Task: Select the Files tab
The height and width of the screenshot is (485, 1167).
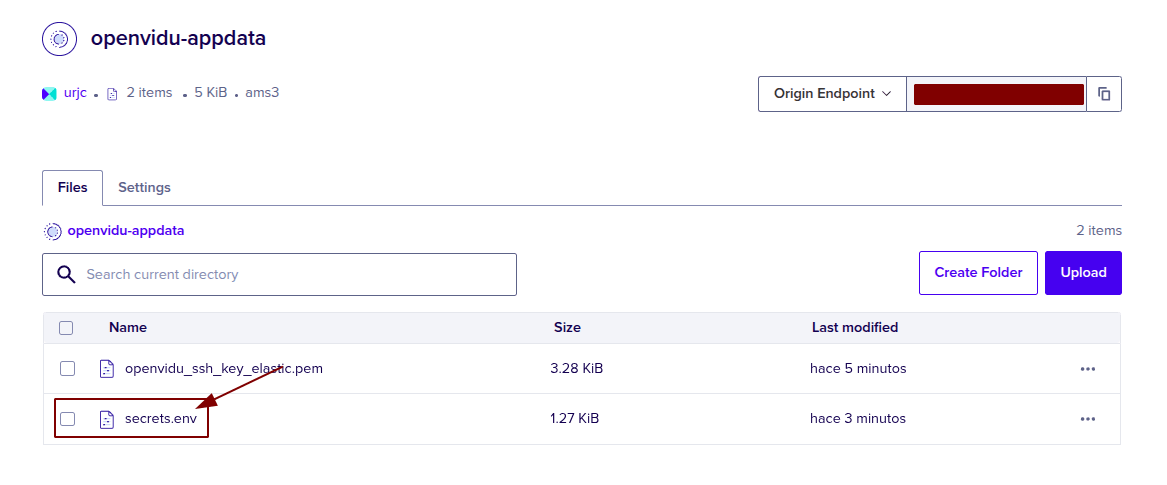Action: (72, 187)
